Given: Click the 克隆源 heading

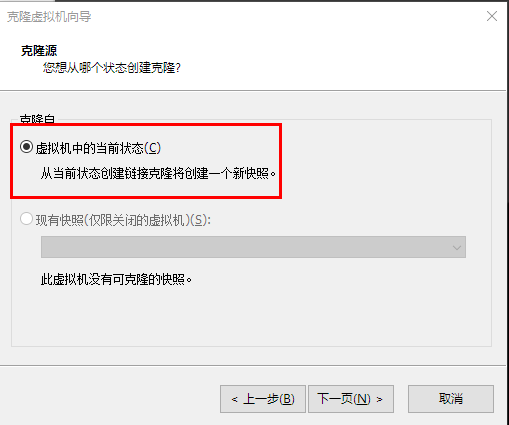Looking at the screenshot, I should [x=39, y=51].
